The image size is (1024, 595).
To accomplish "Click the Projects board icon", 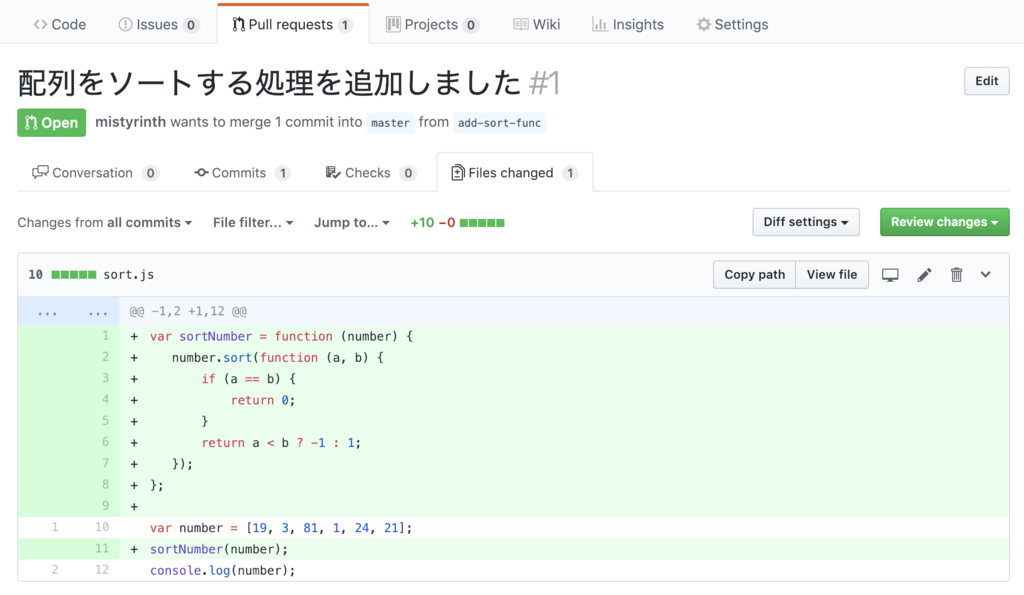I will click(x=393, y=25).
